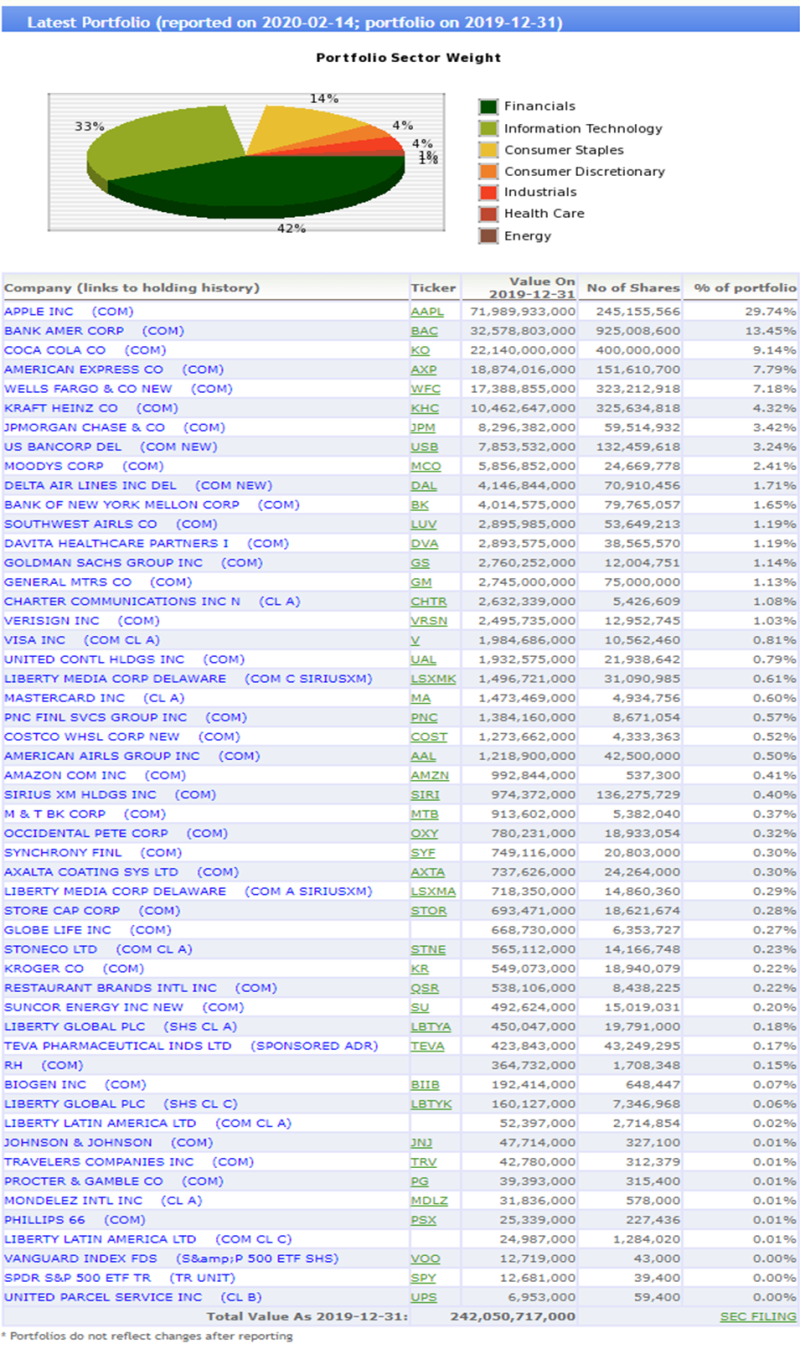The height and width of the screenshot is (1349, 800).
Task: Click the TEVA ticker link
Action: coord(428,1045)
